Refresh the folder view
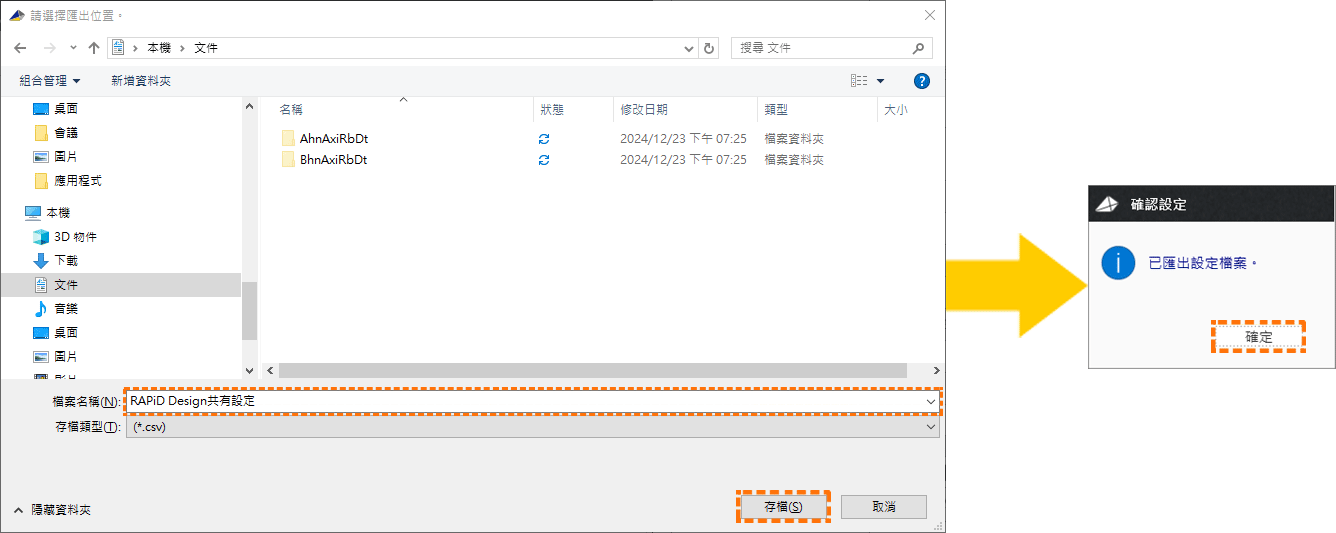The image size is (1336, 533). 709,48
